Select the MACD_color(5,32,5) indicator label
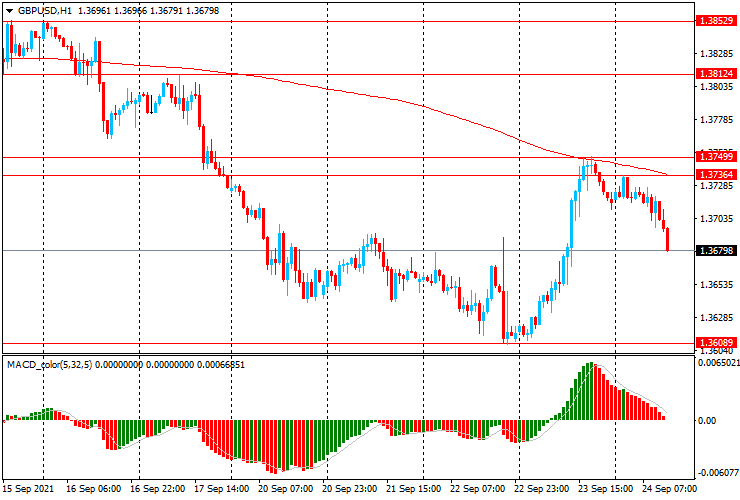Viewport: 740px width, 500px height. click(x=50, y=364)
